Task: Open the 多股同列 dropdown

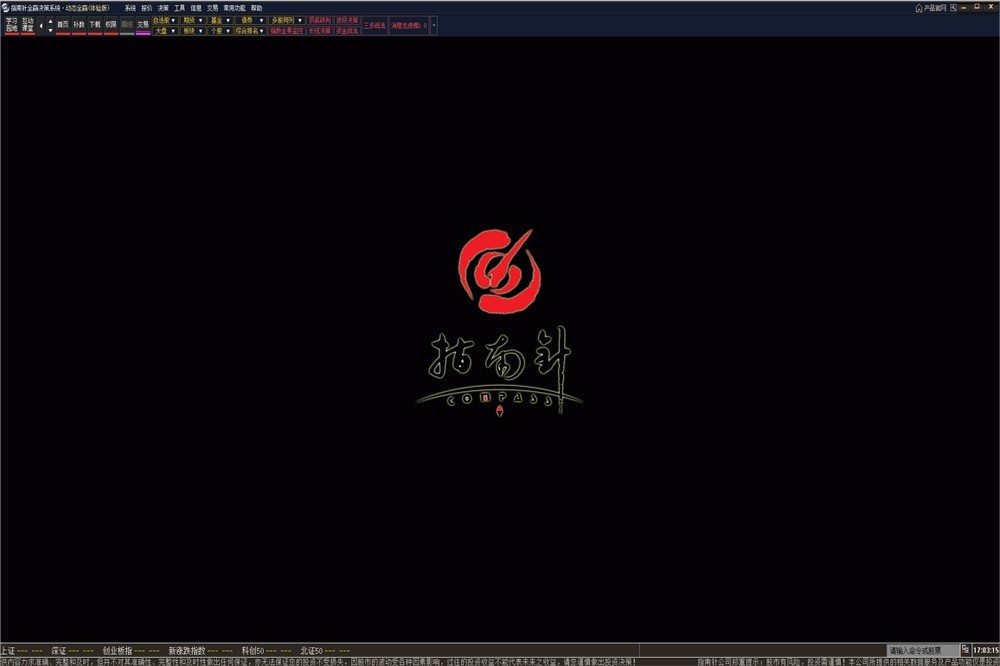Action: point(287,20)
